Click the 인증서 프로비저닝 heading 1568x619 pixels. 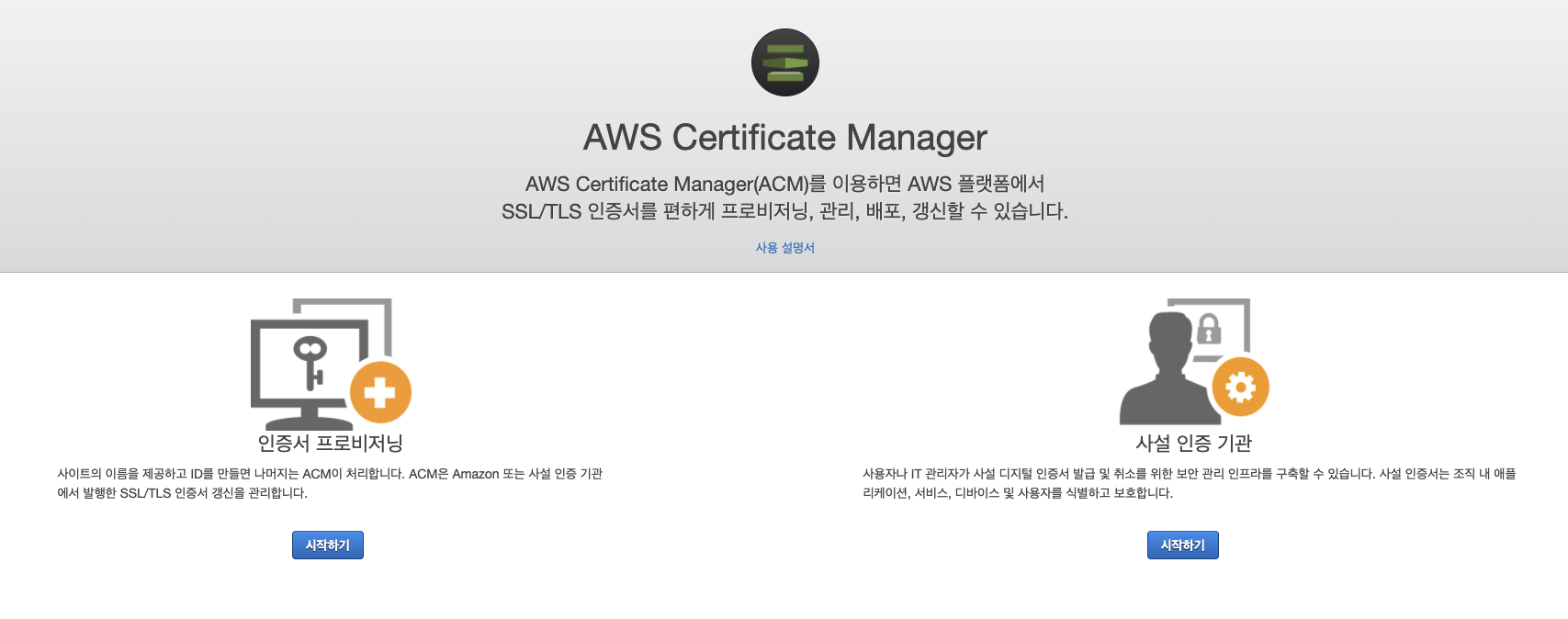pyautogui.click(x=331, y=444)
